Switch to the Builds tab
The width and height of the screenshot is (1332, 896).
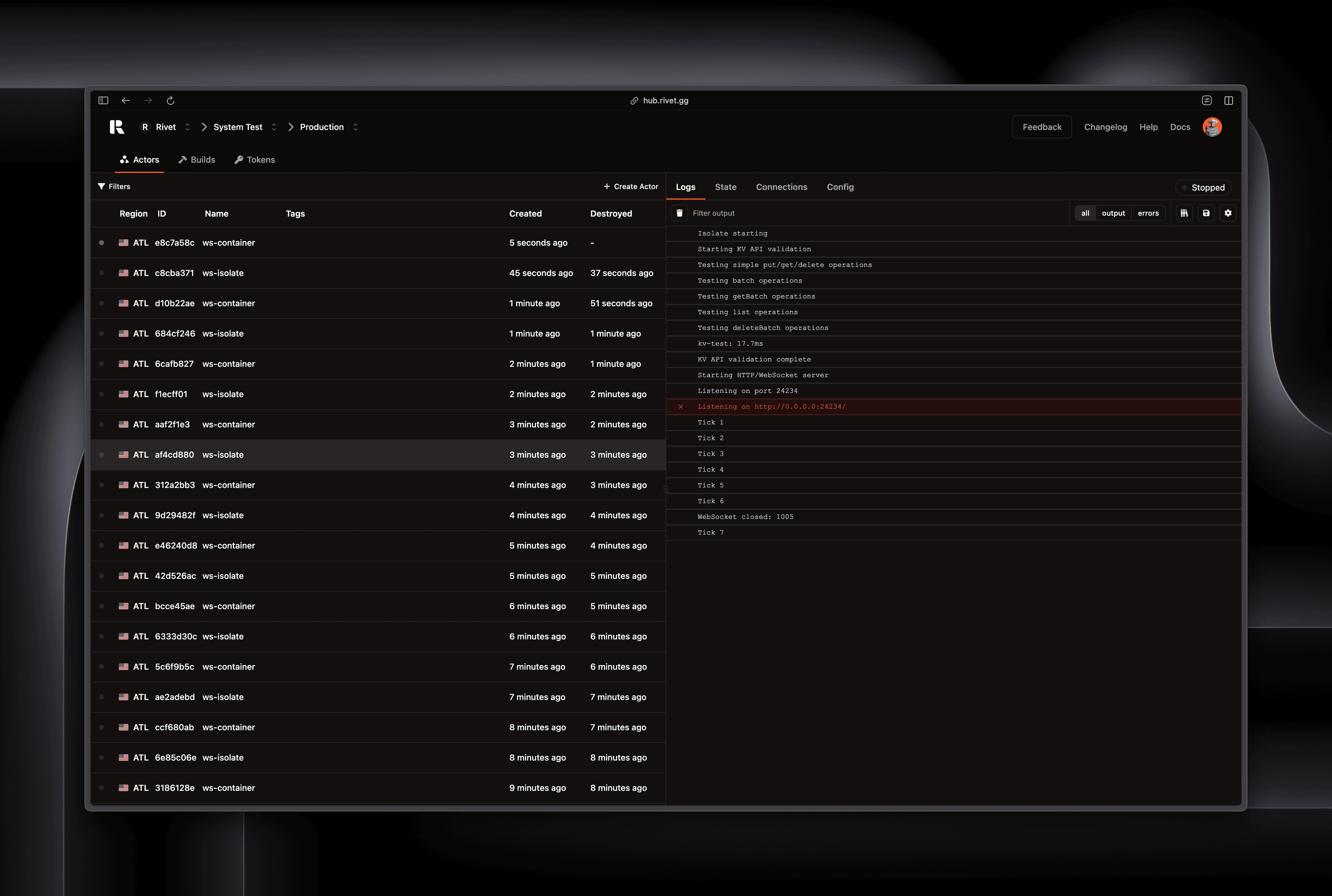(x=197, y=160)
